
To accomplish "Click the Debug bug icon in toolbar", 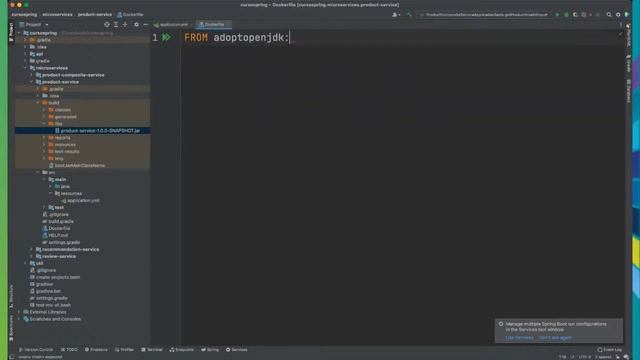I will (x=566, y=15).
